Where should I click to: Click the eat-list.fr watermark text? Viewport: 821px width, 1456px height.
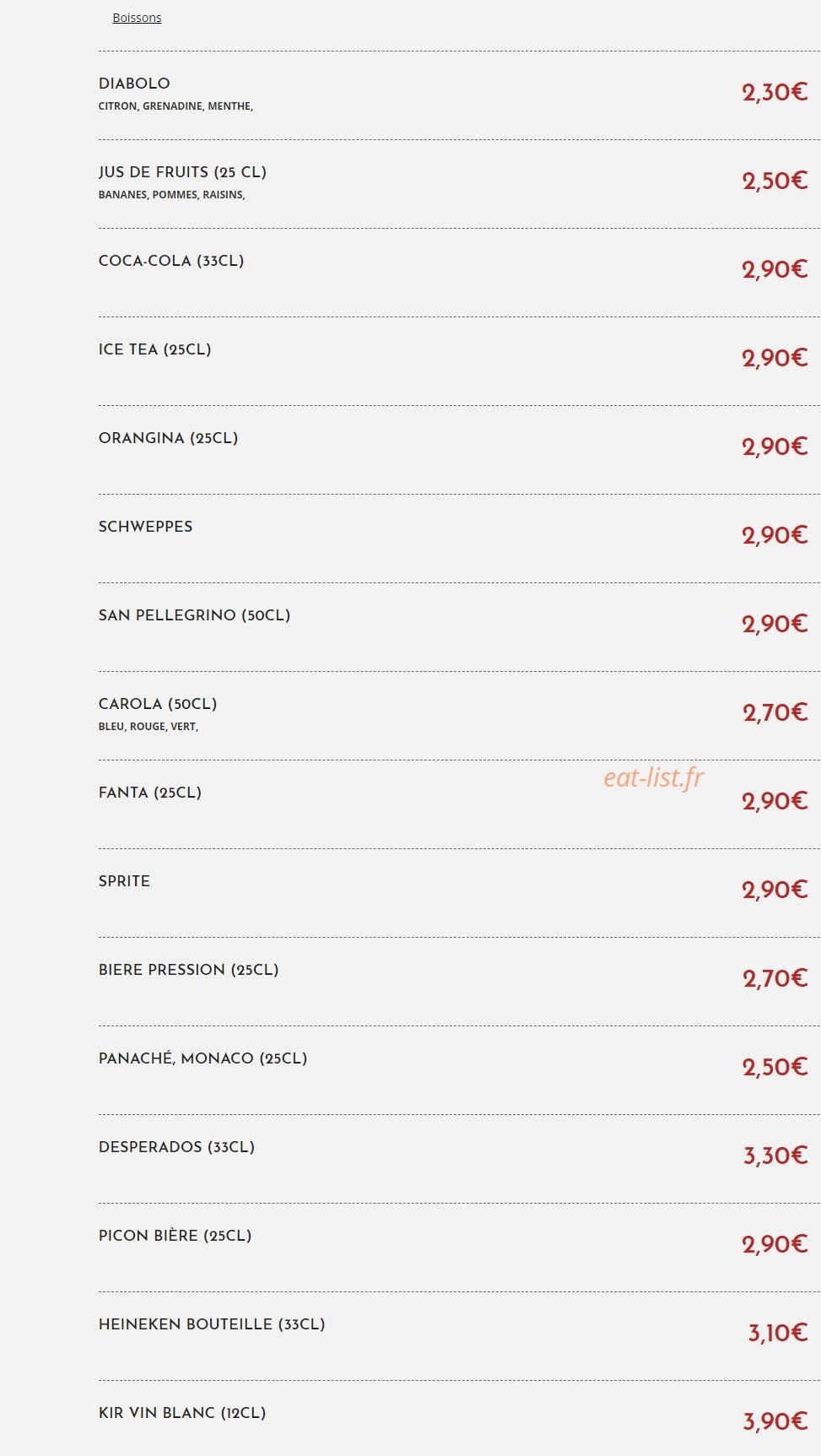coord(653,777)
